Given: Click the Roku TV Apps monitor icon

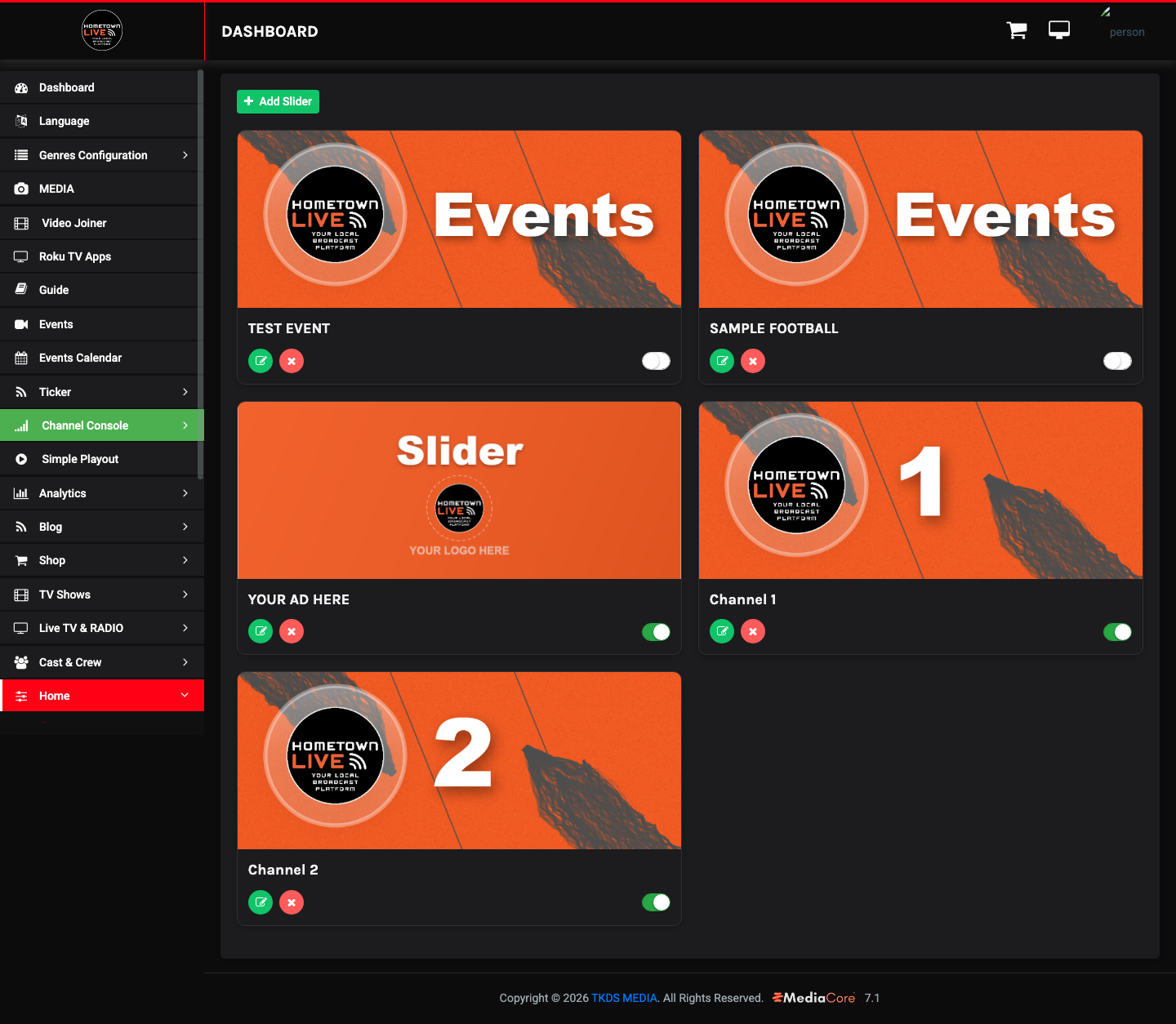Looking at the screenshot, I should click(21, 256).
